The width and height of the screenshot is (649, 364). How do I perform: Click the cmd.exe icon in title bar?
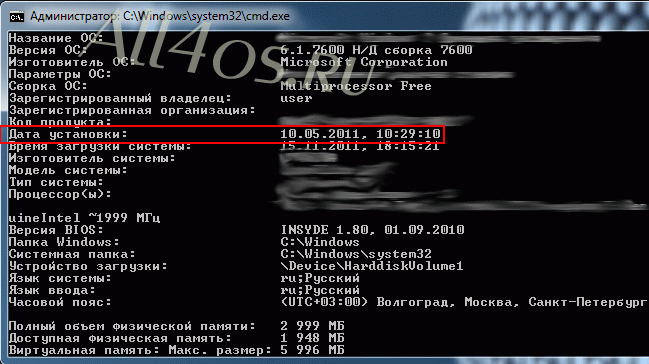[17, 17]
